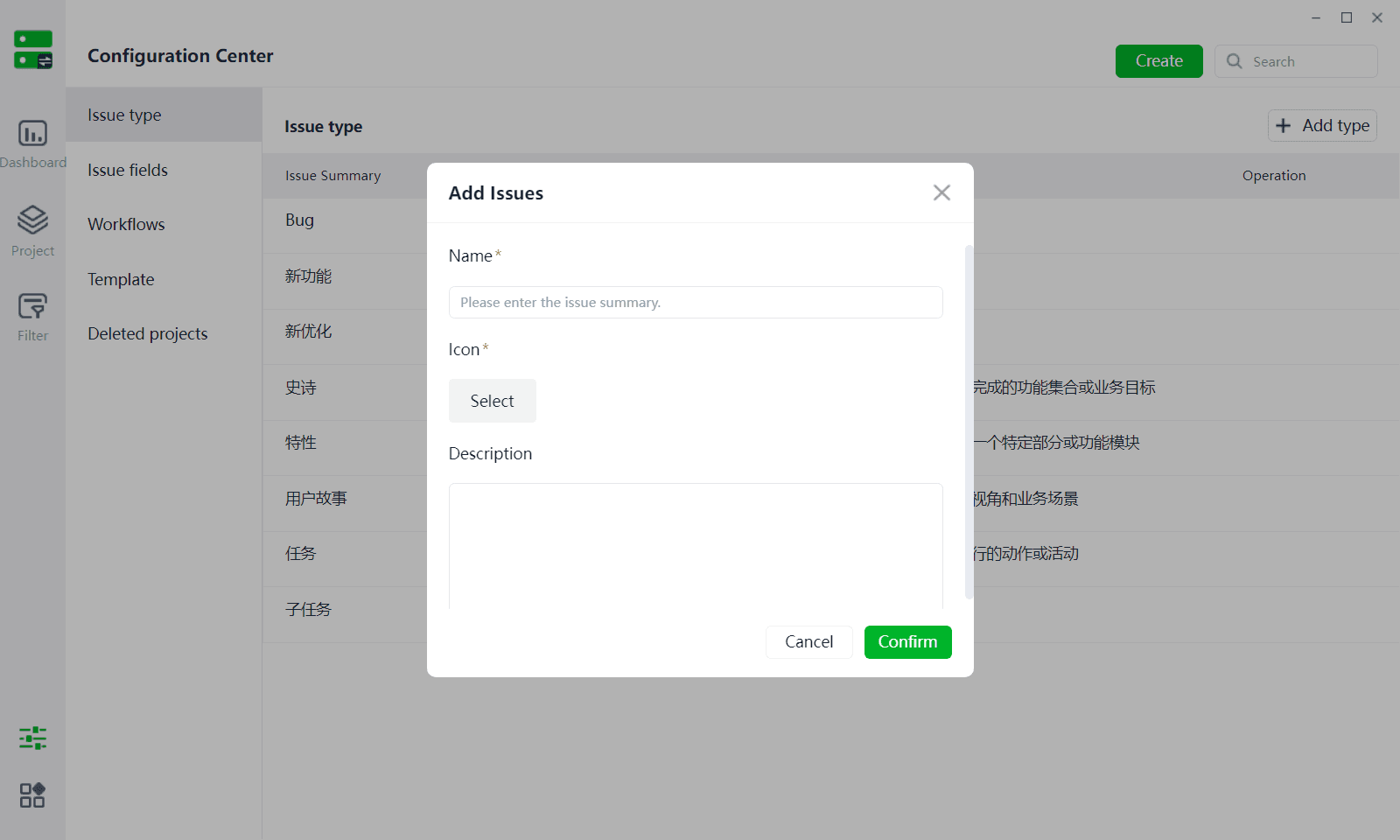Viewport: 1400px width, 840px height.
Task: Click the search magnifier icon
Action: [1234, 61]
